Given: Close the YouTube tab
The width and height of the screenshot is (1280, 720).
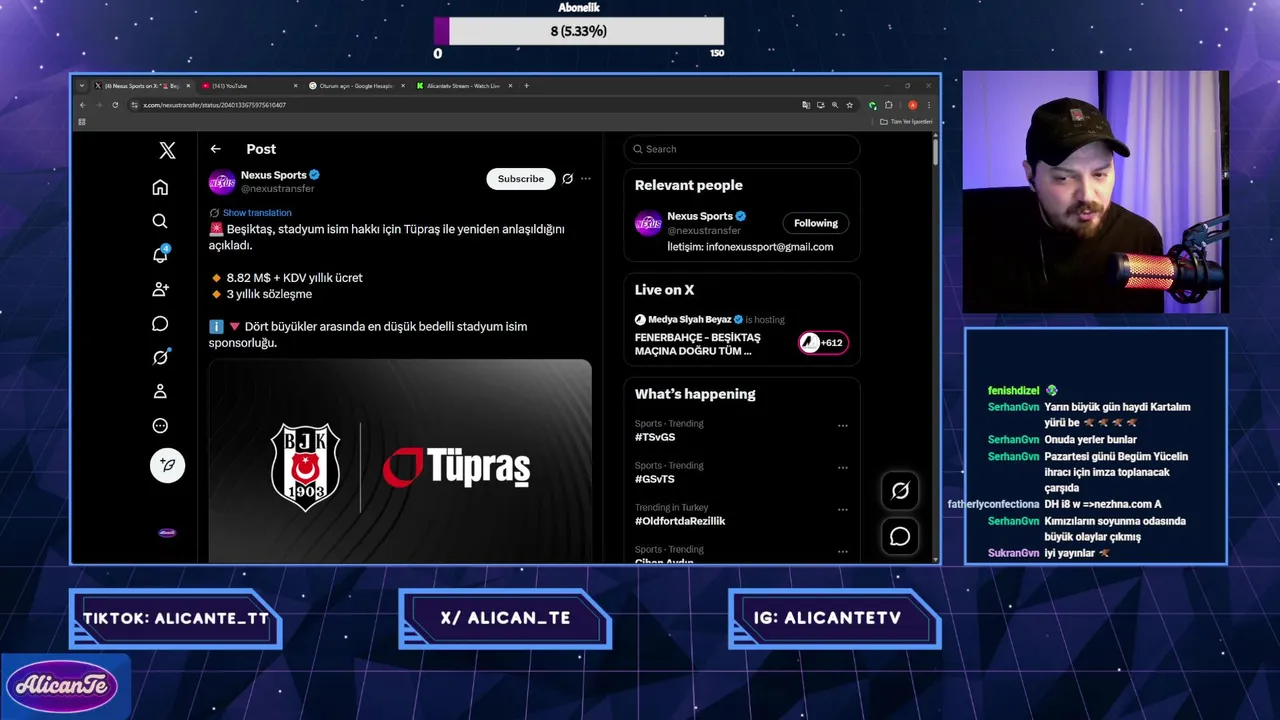Looking at the screenshot, I should point(295,86).
